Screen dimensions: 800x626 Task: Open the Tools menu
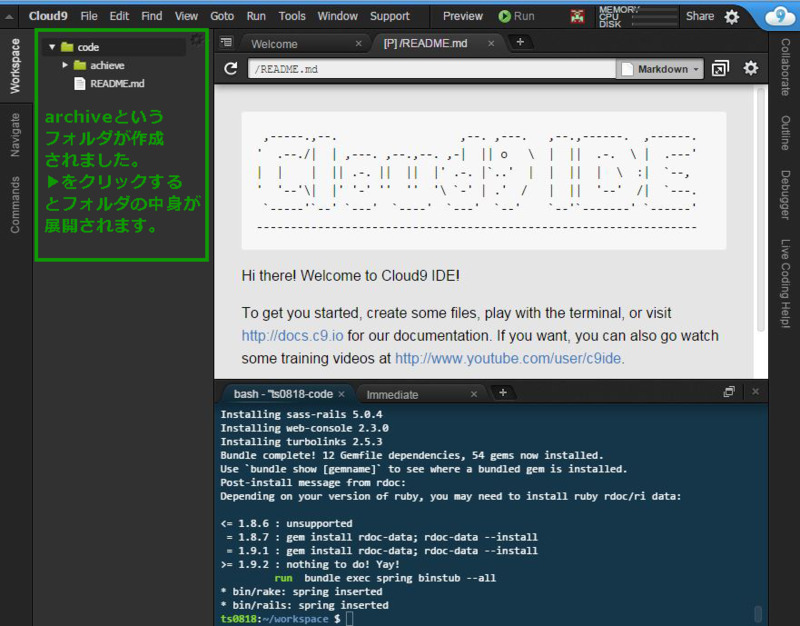(x=292, y=16)
